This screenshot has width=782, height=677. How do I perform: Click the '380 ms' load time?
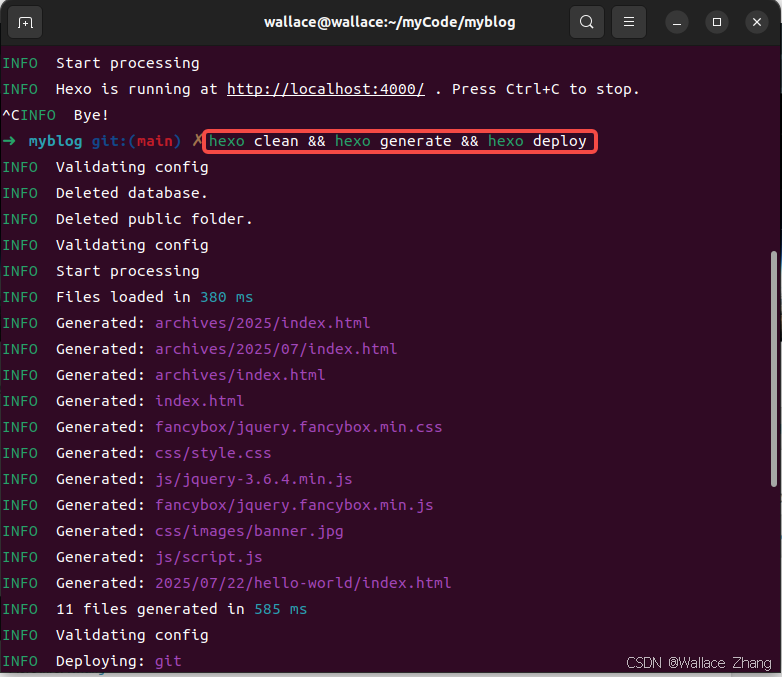pos(226,297)
